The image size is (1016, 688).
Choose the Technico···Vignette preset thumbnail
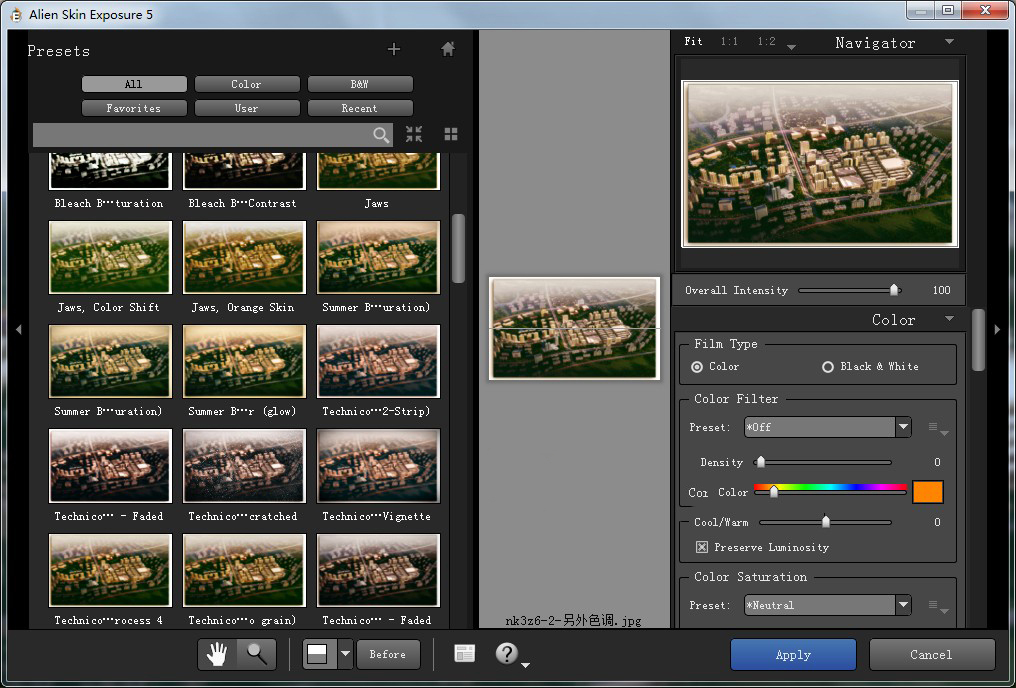point(378,466)
